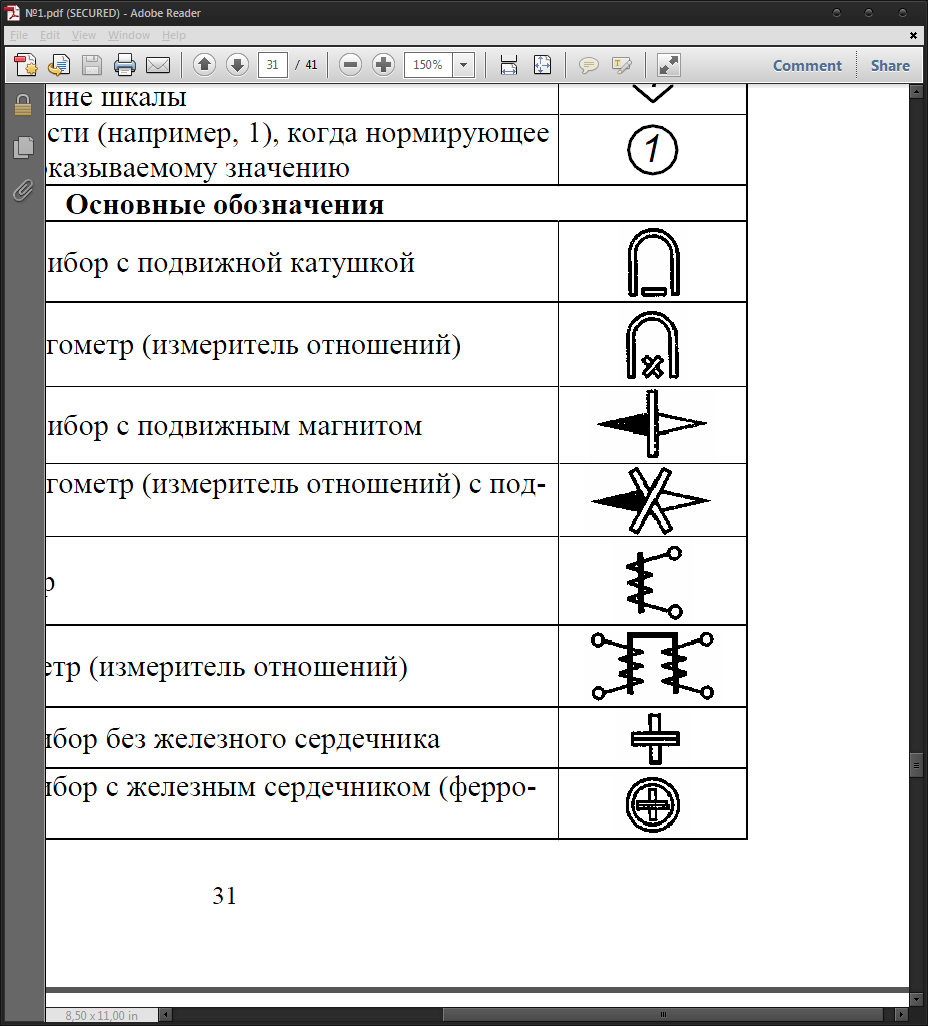Screen dimensions: 928x1026
Task: Open the File menu
Action: click(19, 35)
